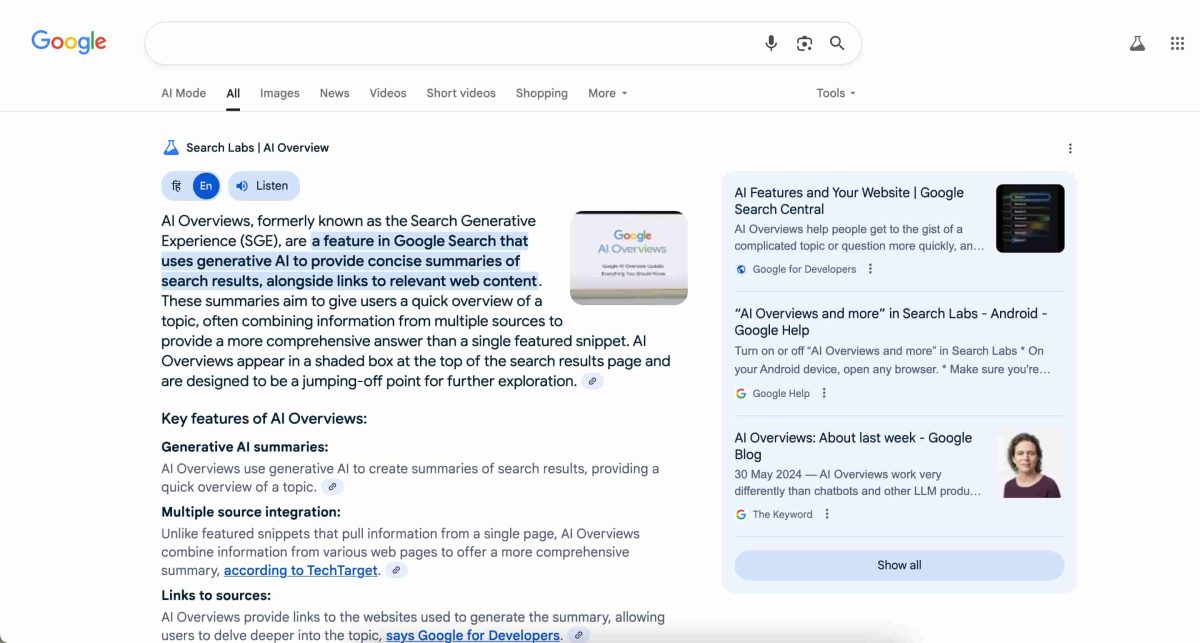This screenshot has height=643, width=1200.
Task: Open three-dot menu beside Google for Developers
Action: click(870, 269)
